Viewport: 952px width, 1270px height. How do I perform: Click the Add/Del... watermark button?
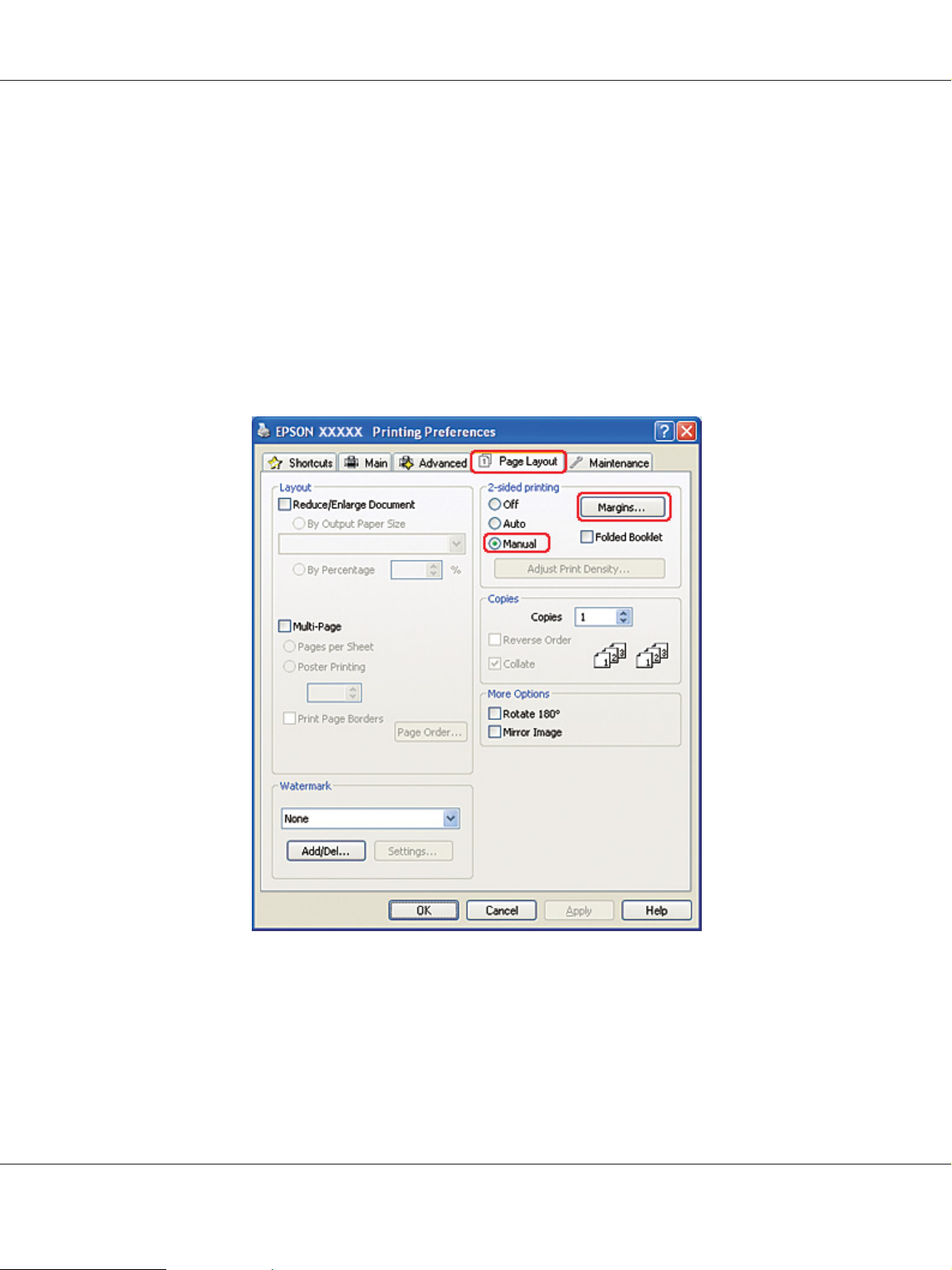coord(326,851)
